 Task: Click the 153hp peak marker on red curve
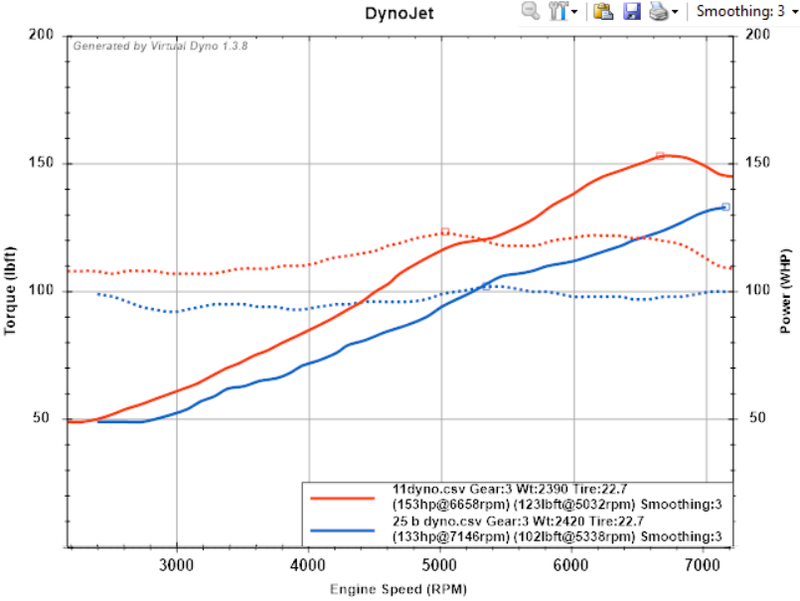coord(660,155)
